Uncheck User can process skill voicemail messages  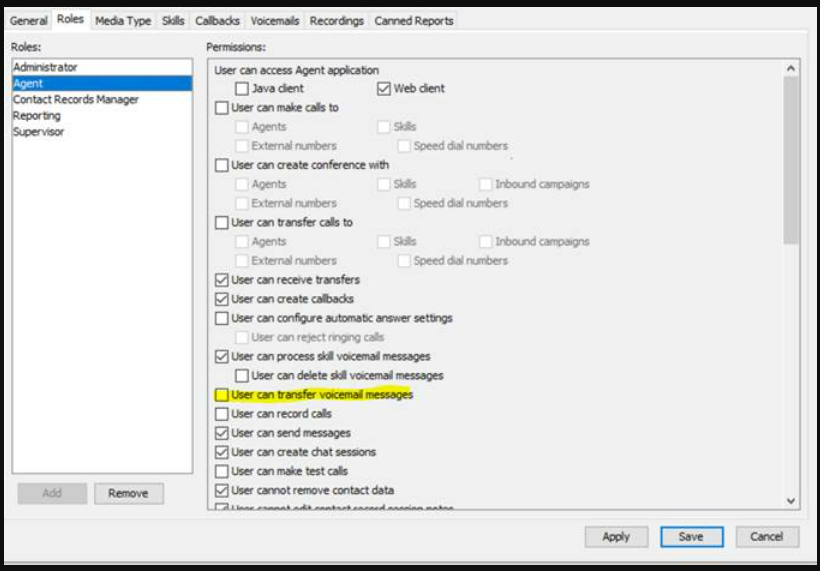pos(222,357)
